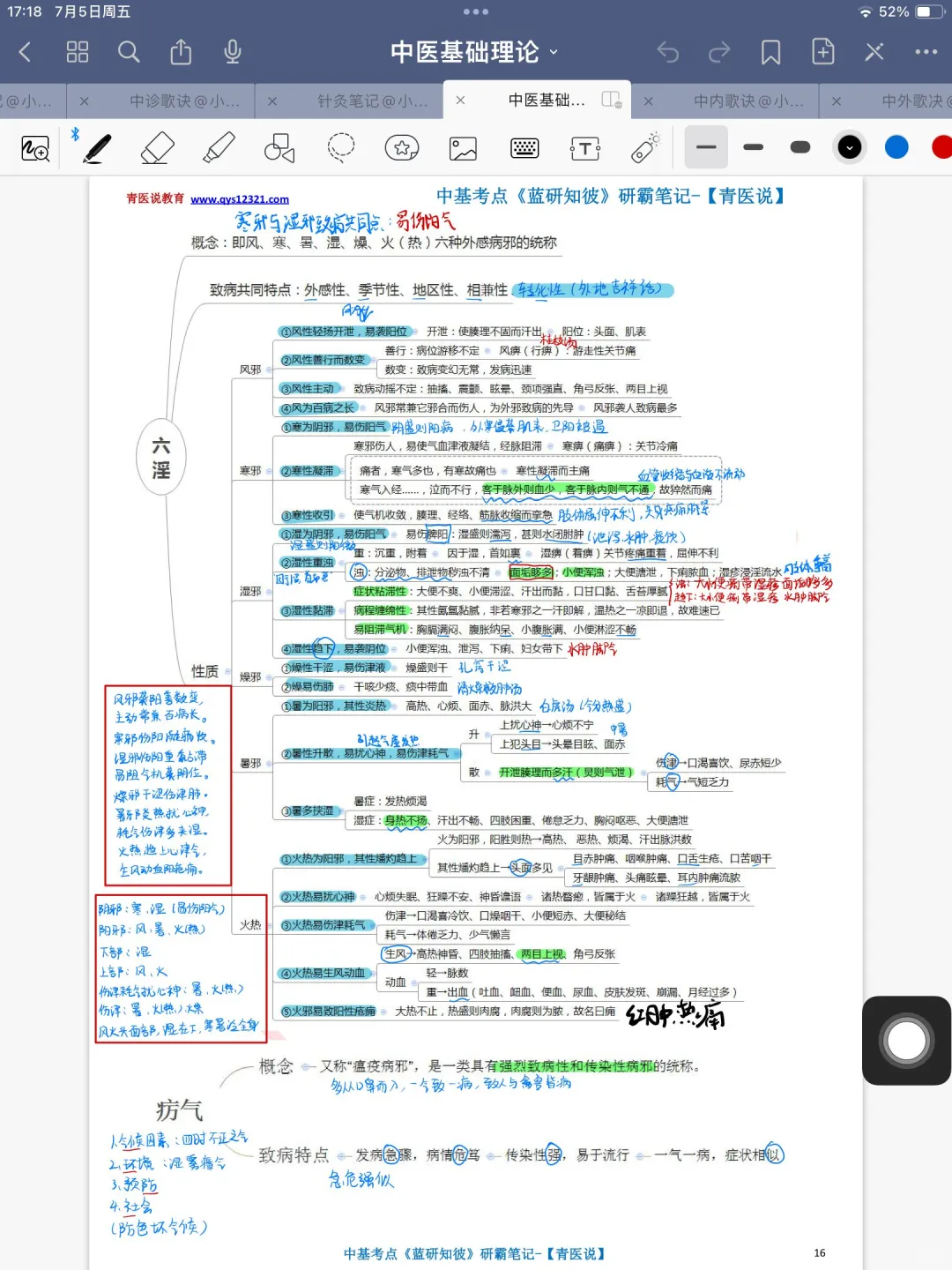Viewport: 952px width, 1270px height.
Task: Insert an image with the photo tool
Action: coord(463,148)
